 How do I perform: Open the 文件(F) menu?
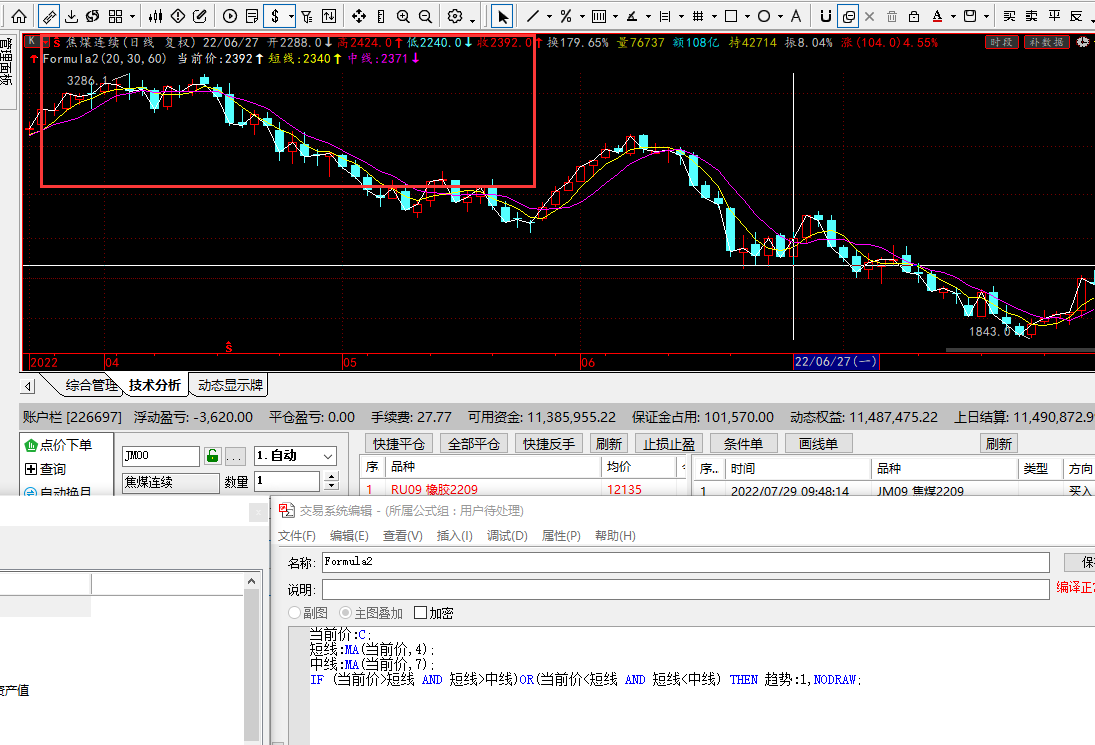[x=297, y=536]
